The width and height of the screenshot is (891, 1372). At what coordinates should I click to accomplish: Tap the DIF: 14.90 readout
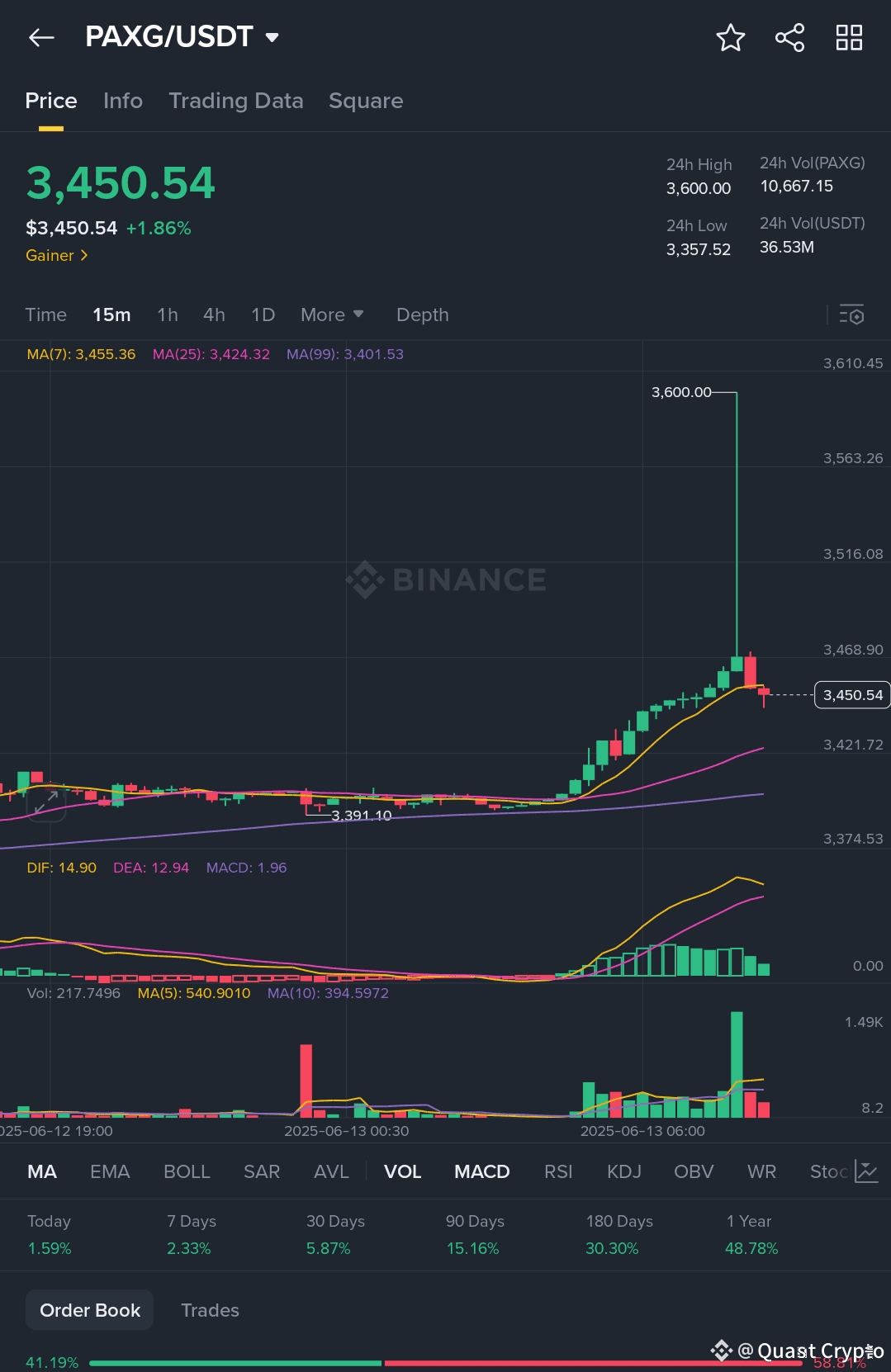coord(62,868)
